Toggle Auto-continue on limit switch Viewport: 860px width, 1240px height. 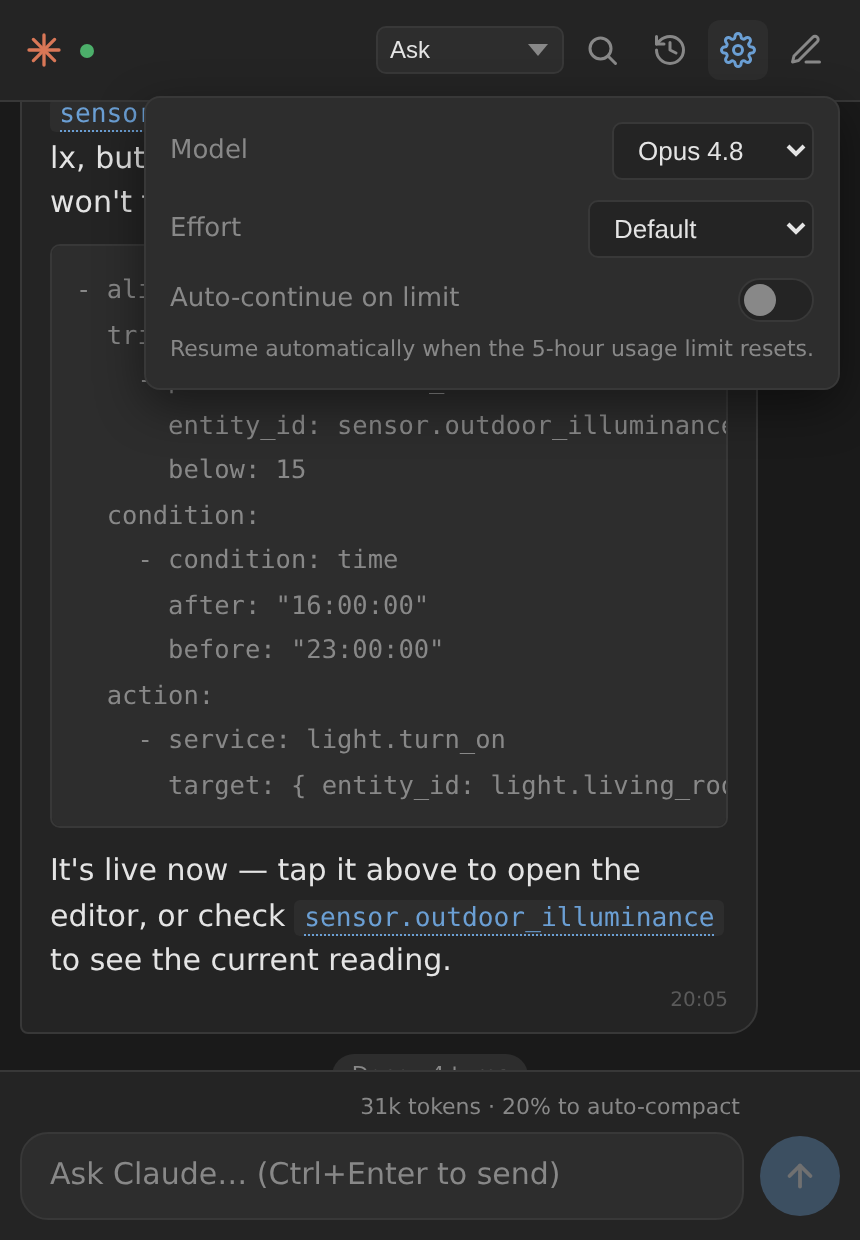(x=776, y=300)
